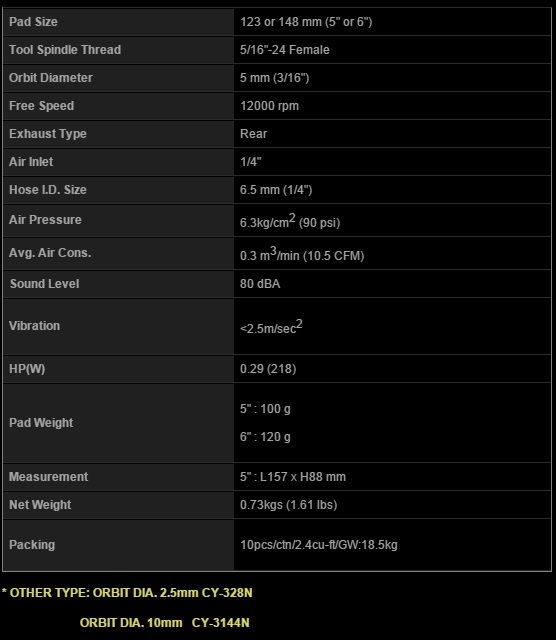The image size is (556, 640).
Task: Click the Hose I.D. Size label
Action: point(48,190)
